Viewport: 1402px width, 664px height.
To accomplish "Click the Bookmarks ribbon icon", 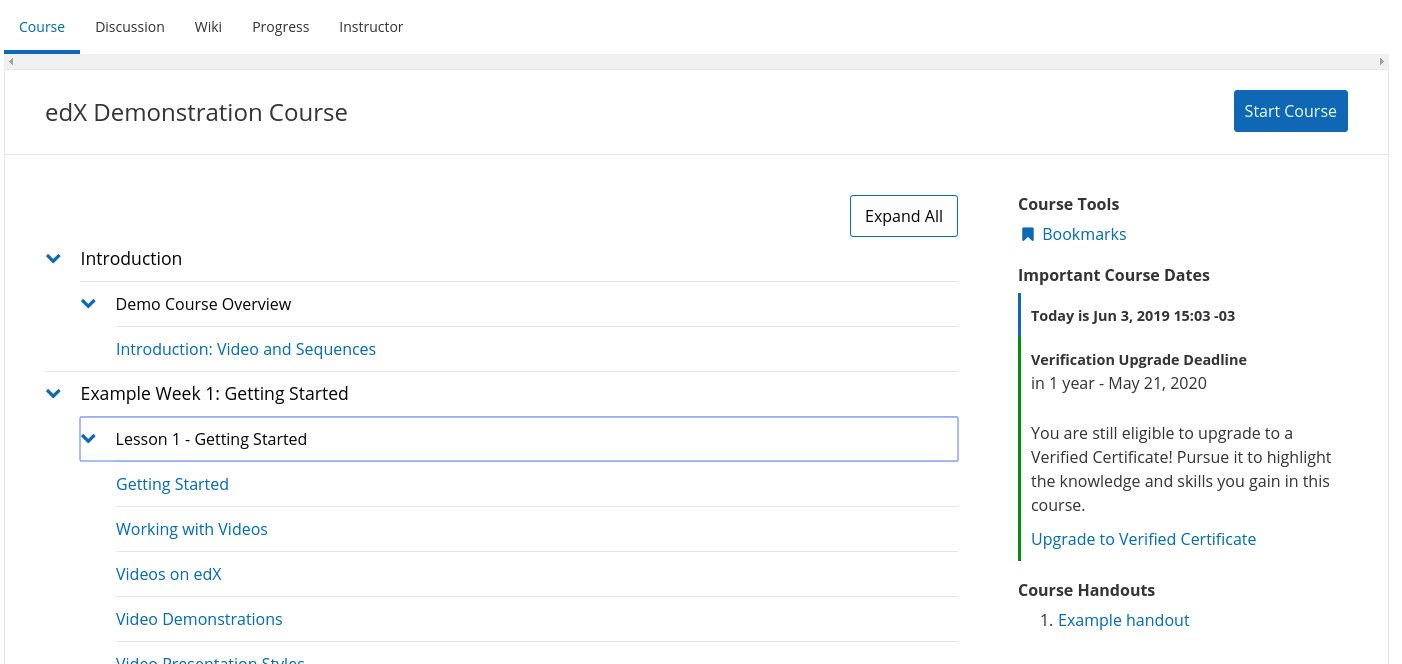I will point(1027,235).
